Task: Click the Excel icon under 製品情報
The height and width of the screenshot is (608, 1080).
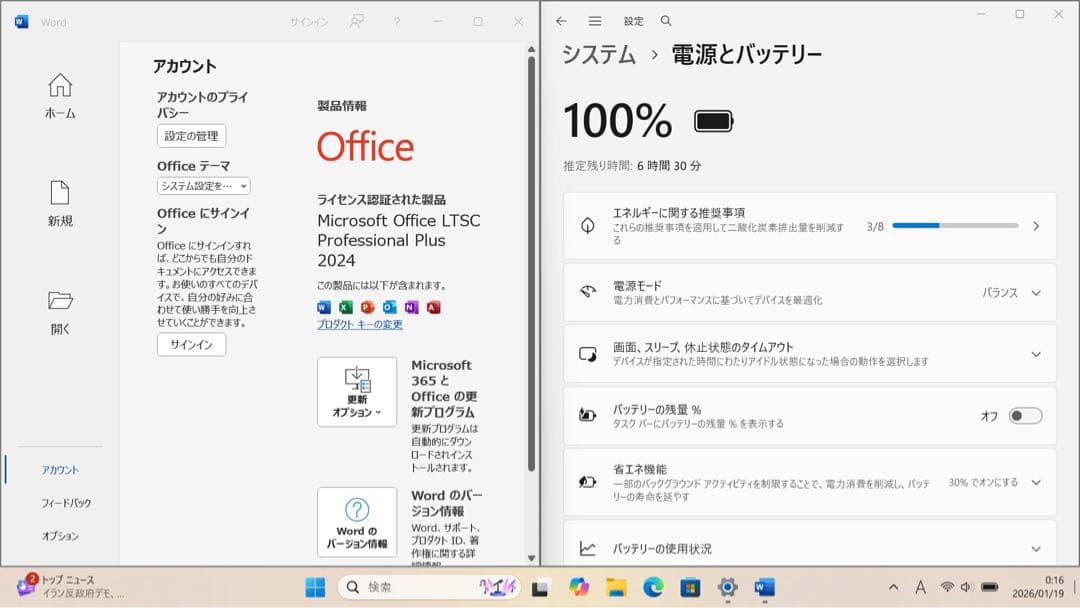Action: pos(344,307)
